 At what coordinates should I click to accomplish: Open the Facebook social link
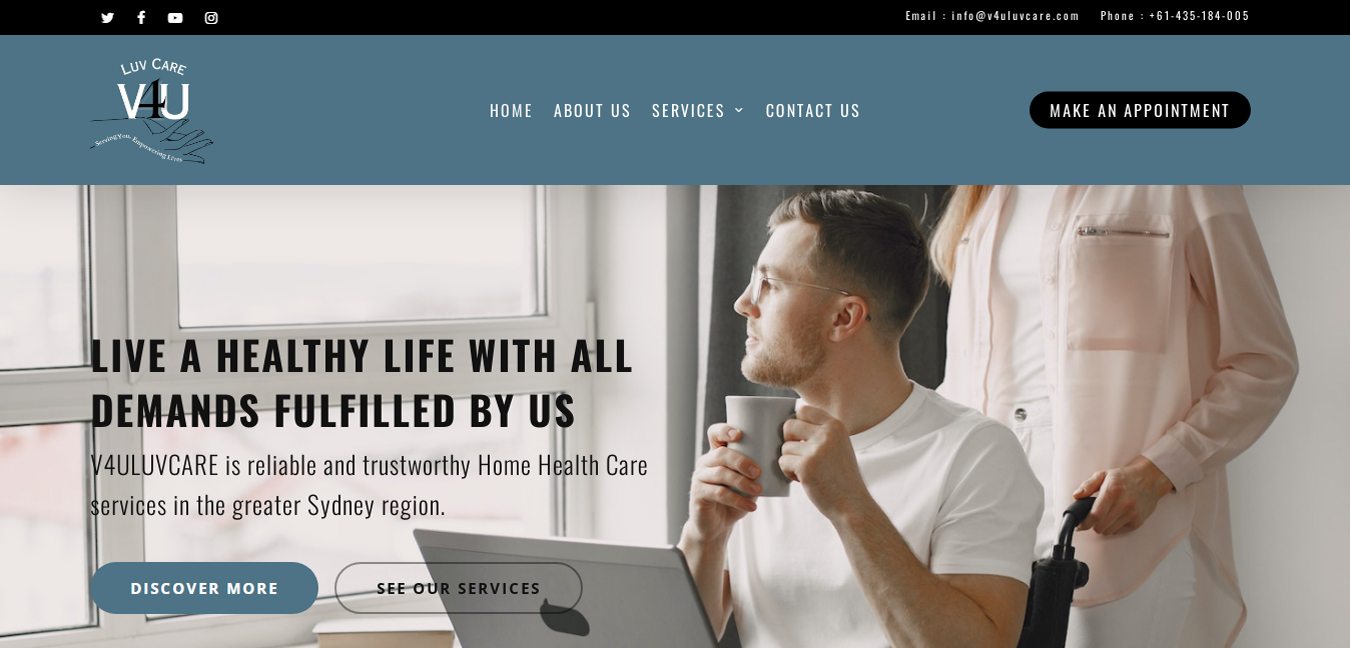click(x=141, y=18)
